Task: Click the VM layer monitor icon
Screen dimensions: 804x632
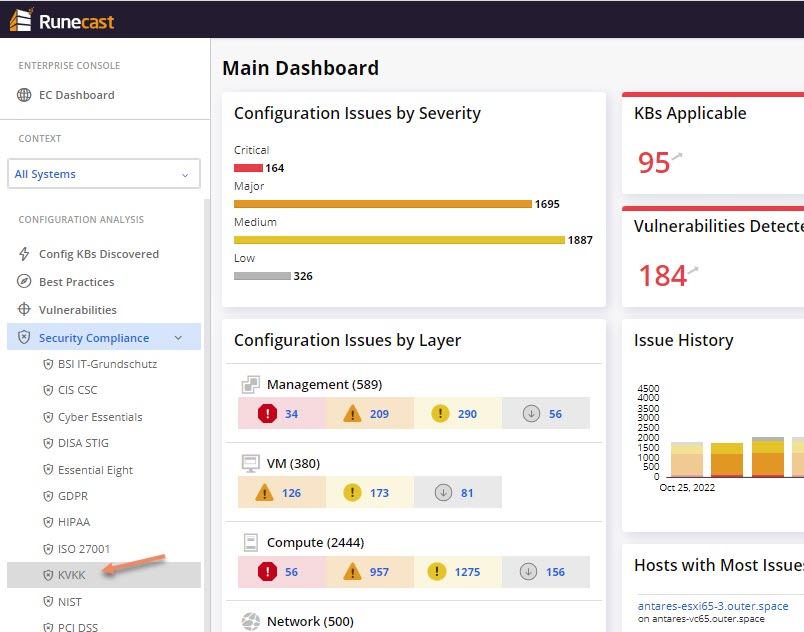Action: point(251,463)
